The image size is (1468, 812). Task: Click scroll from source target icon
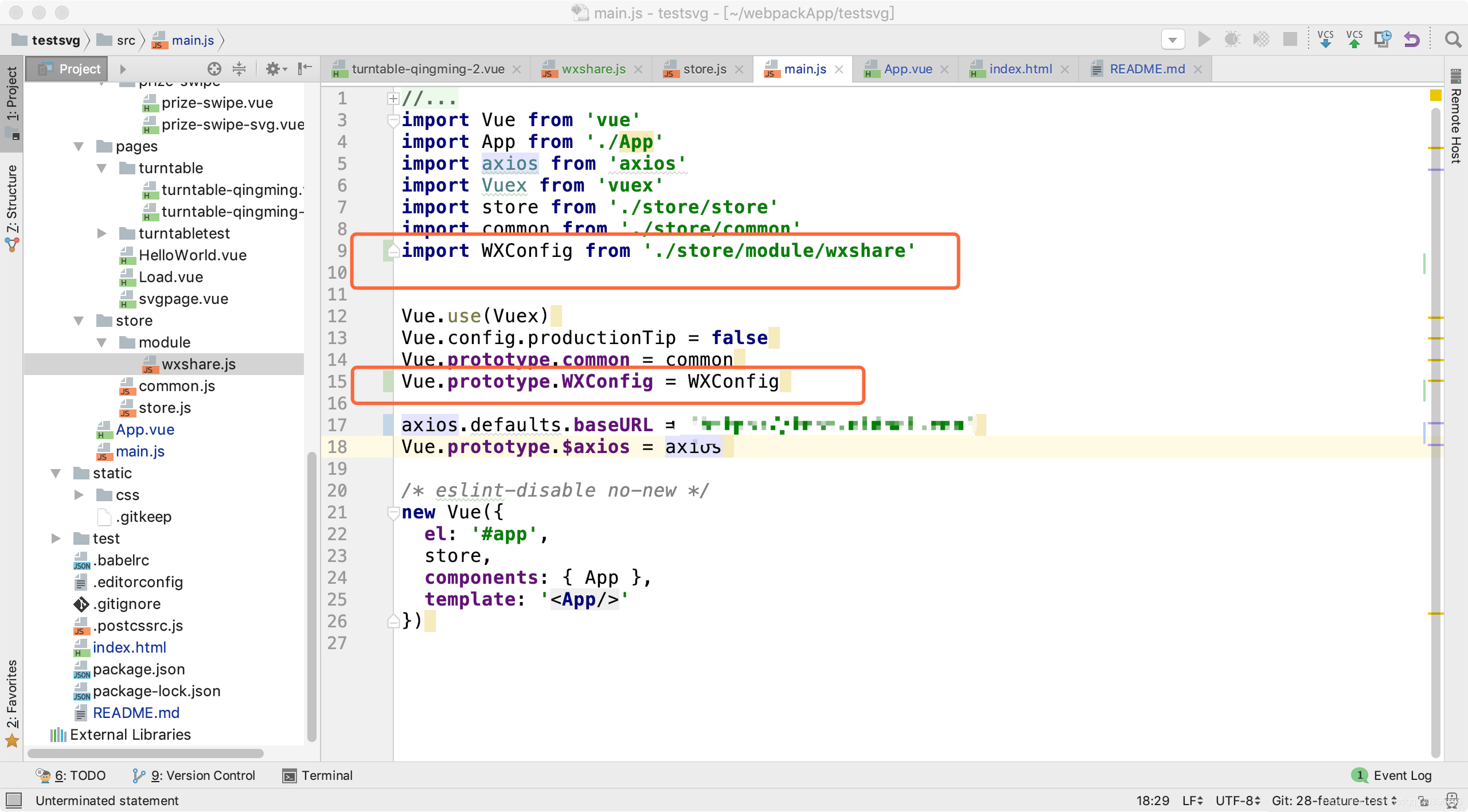pyautogui.click(x=214, y=69)
